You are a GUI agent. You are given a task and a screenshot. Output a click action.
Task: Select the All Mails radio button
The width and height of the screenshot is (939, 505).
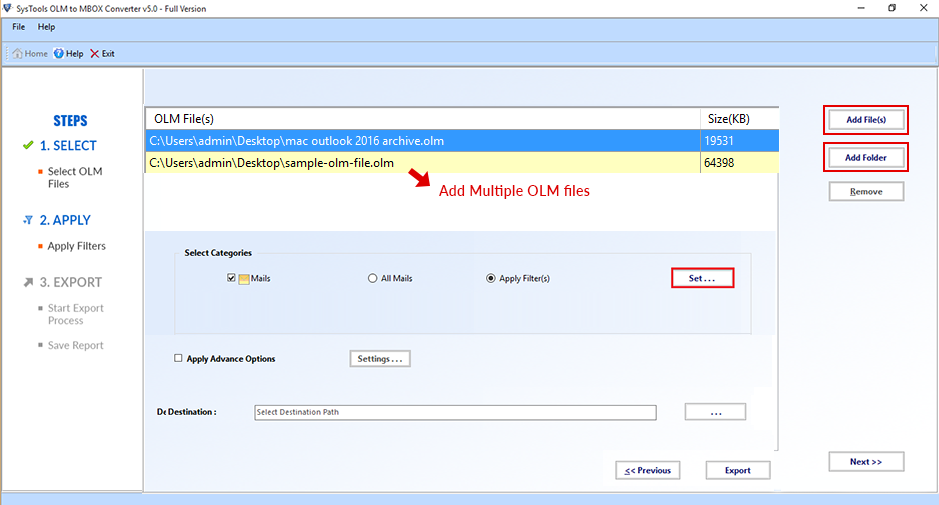[373, 279]
